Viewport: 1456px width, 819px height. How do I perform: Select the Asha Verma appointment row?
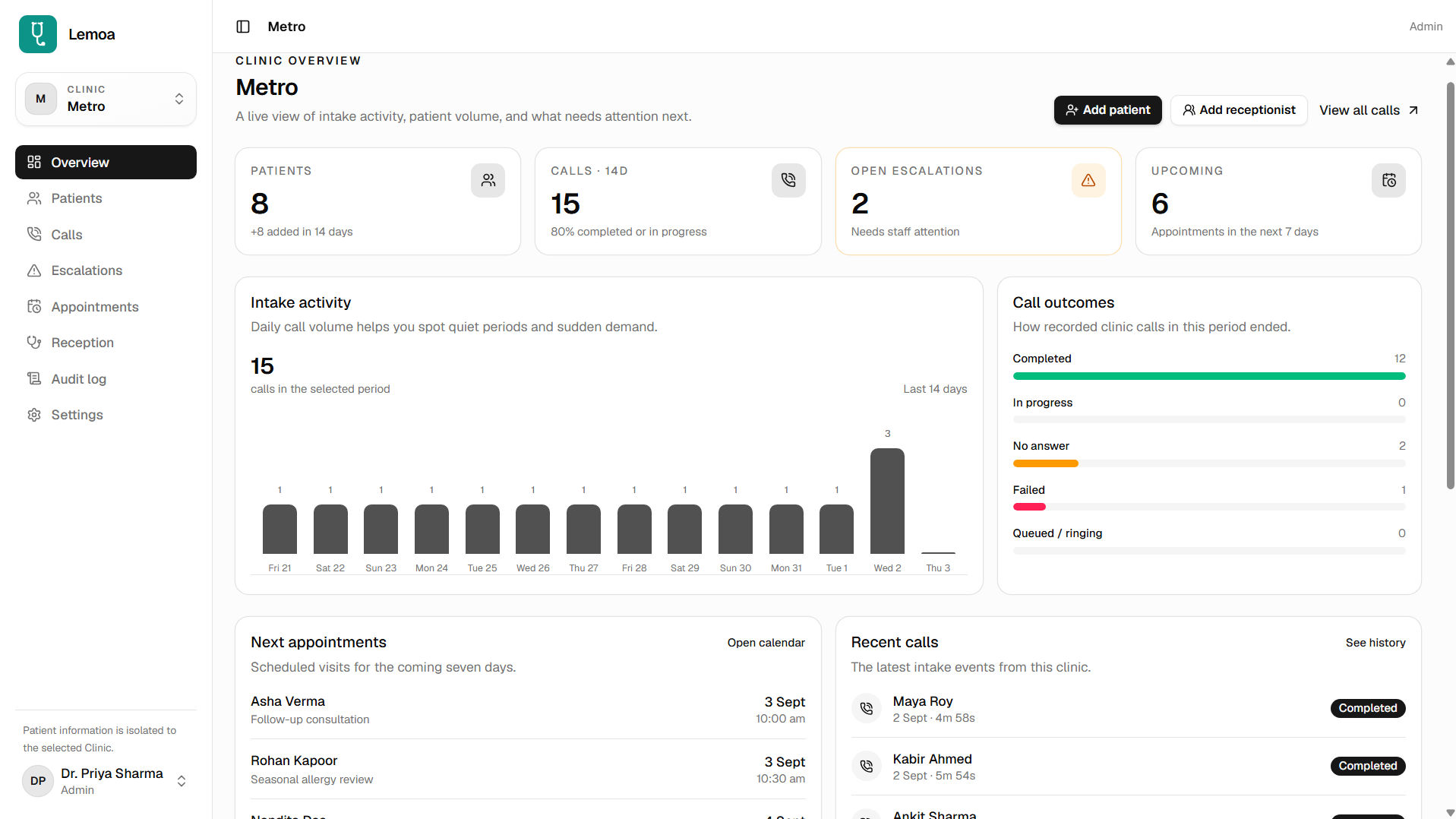pyautogui.click(x=528, y=710)
